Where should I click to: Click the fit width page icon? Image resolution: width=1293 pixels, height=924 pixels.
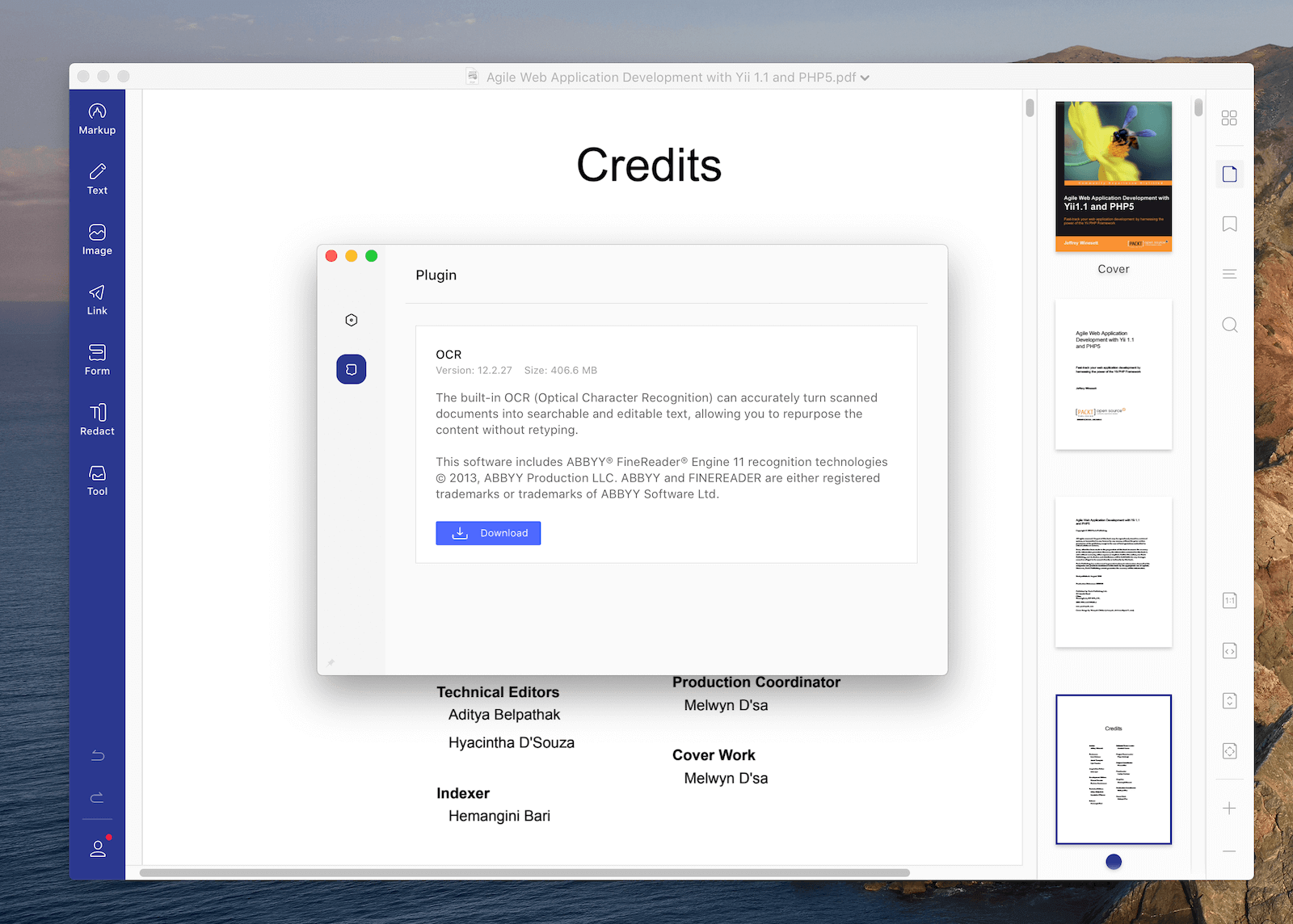point(1229,651)
